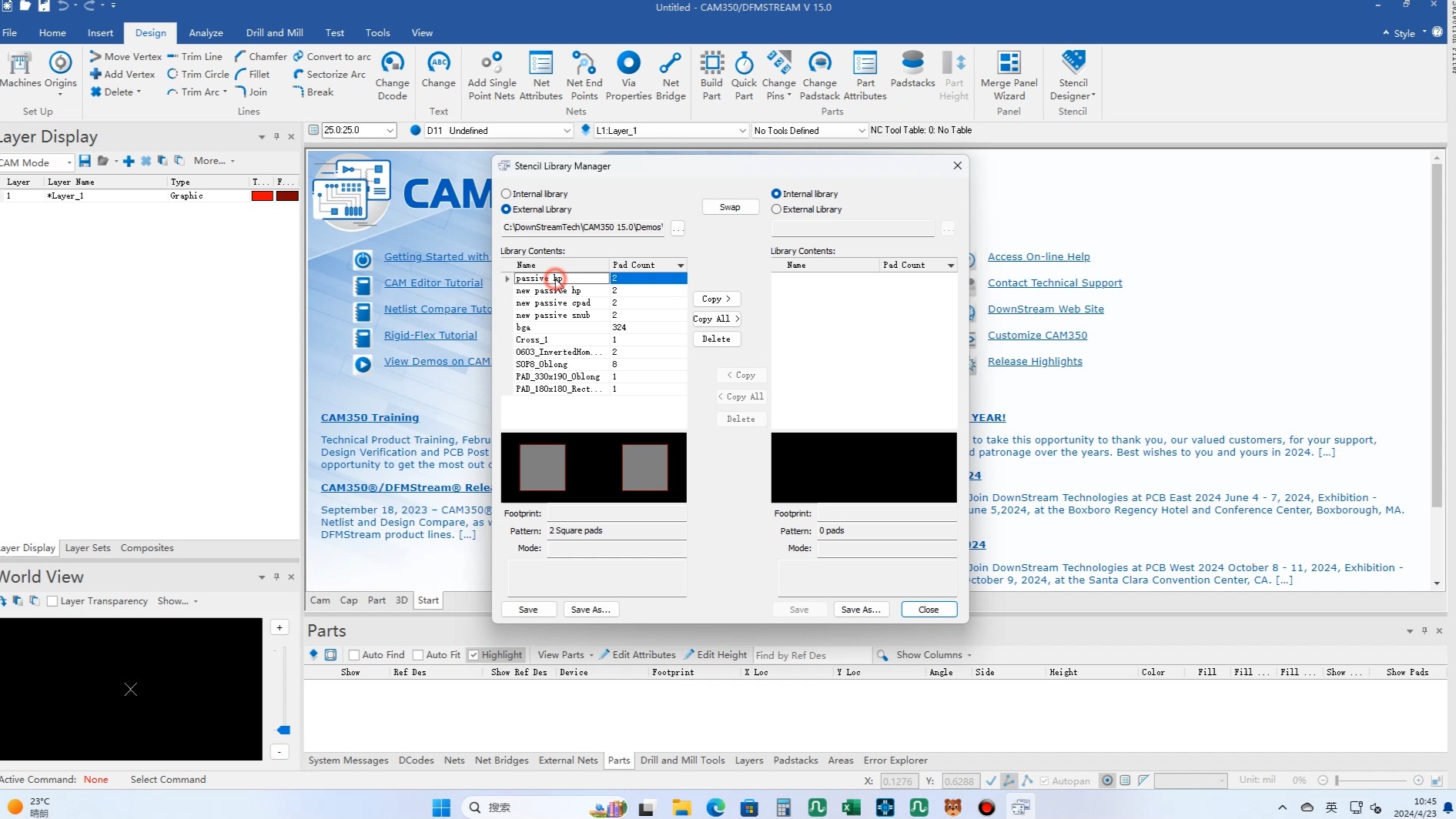Select the Via Properties tool
Viewport: 1456px width, 819px height.
(628, 74)
